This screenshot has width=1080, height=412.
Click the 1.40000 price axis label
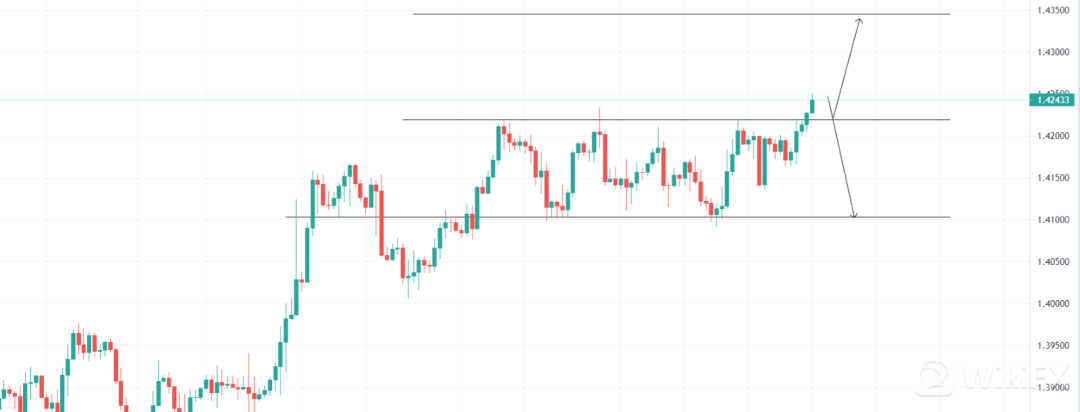[x=1055, y=304]
